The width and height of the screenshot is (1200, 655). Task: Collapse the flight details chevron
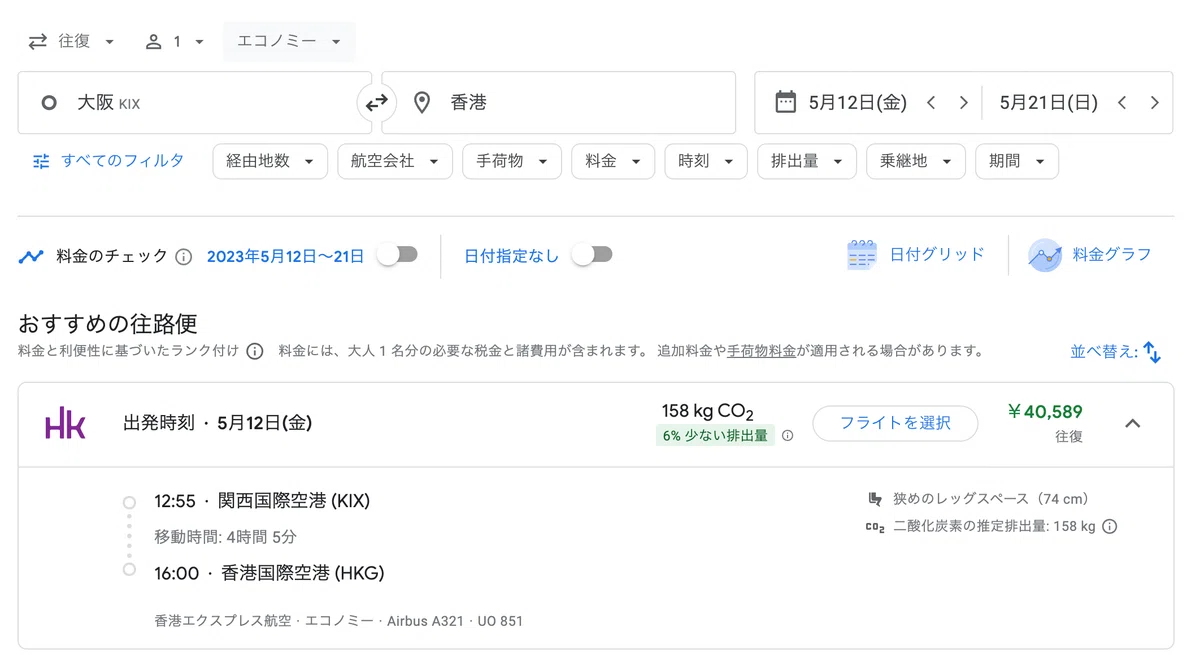pyautogui.click(x=1132, y=423)
